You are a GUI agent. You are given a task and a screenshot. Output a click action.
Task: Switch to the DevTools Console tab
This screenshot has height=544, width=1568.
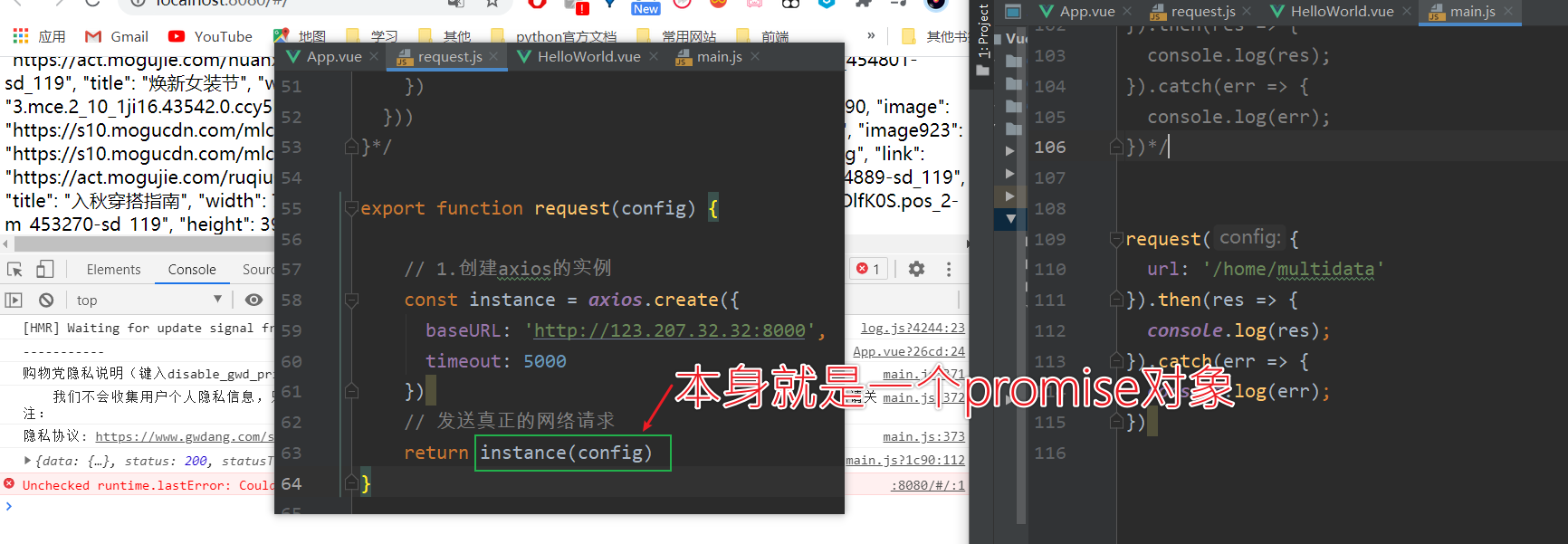point(192,269)
